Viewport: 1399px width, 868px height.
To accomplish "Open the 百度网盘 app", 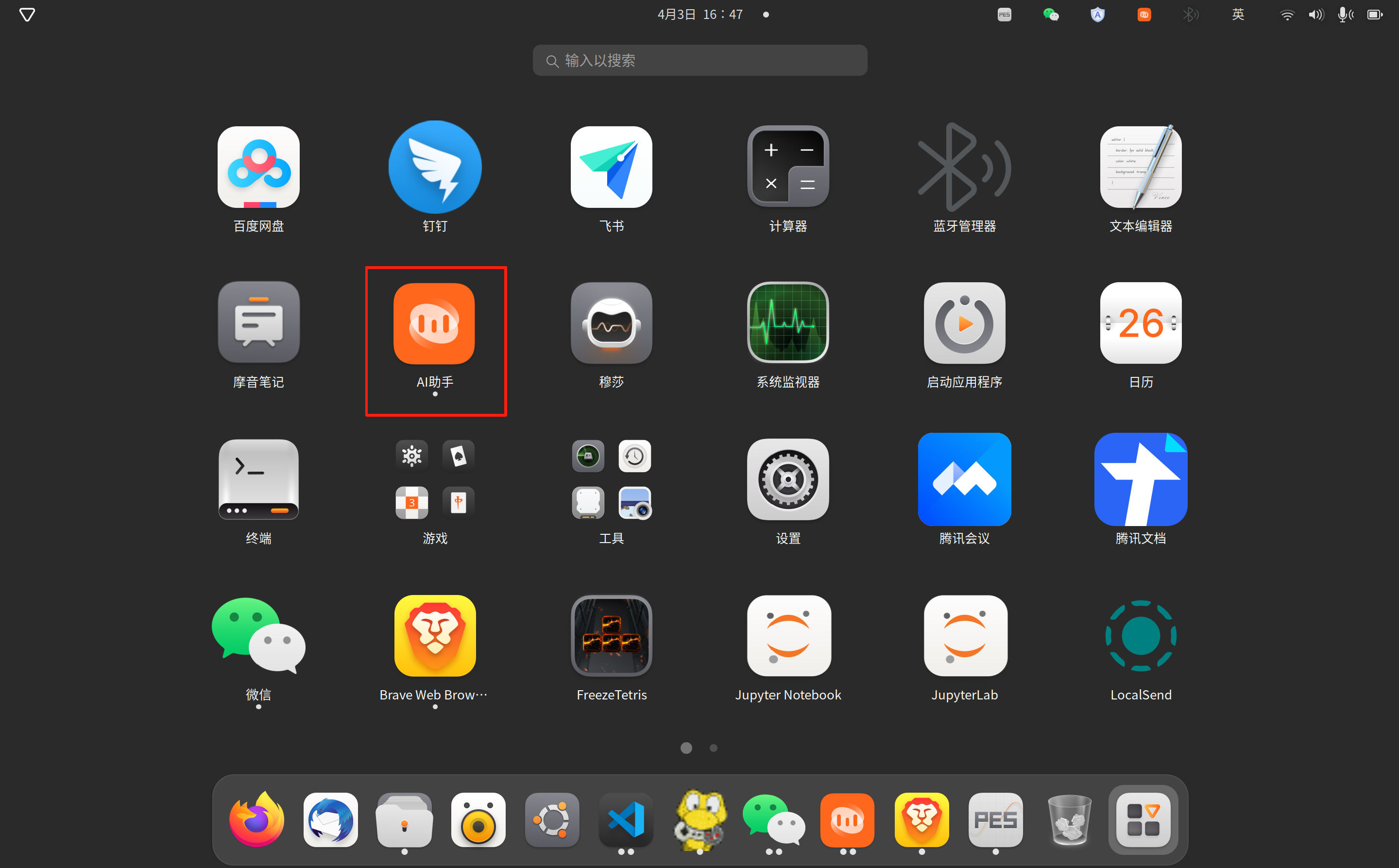I will click(x=258, y=167).
